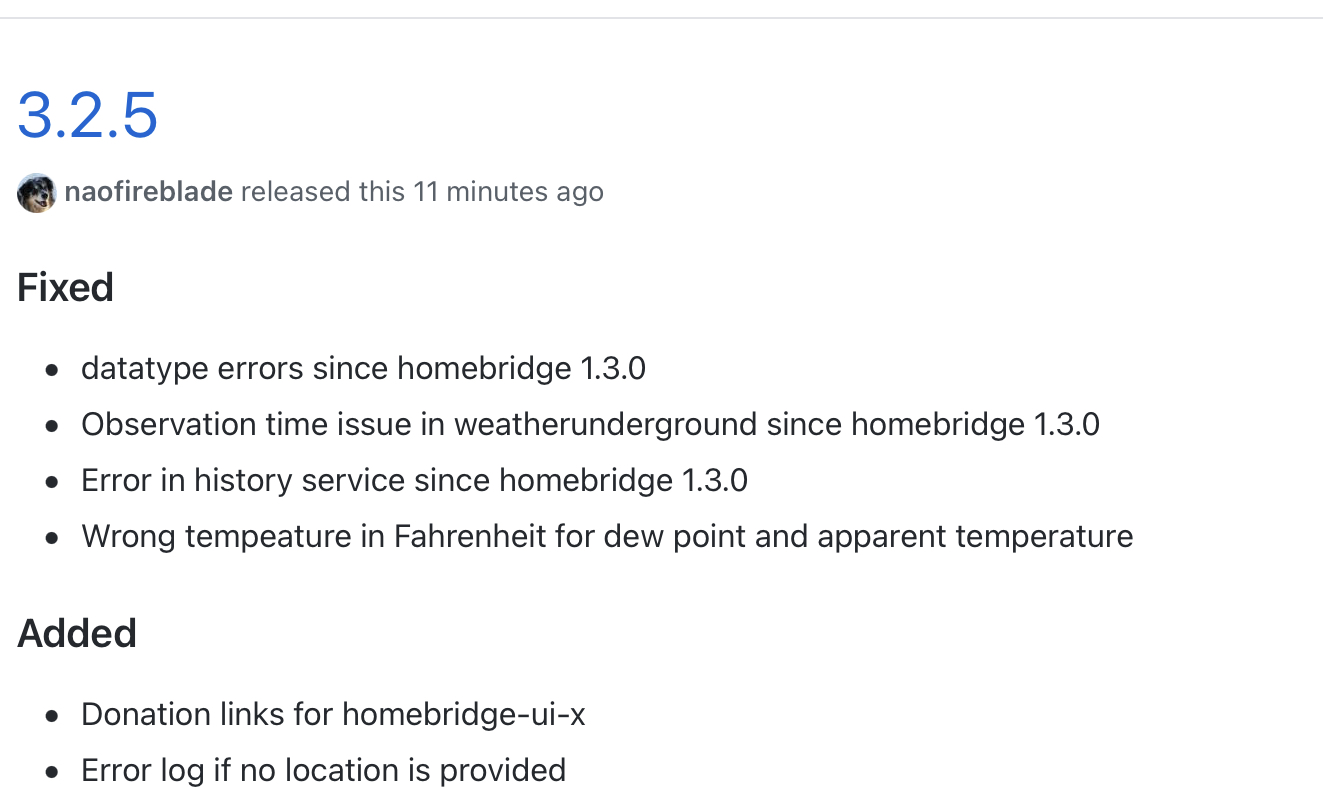Click the "apparent temperature" words

point(975,537)
